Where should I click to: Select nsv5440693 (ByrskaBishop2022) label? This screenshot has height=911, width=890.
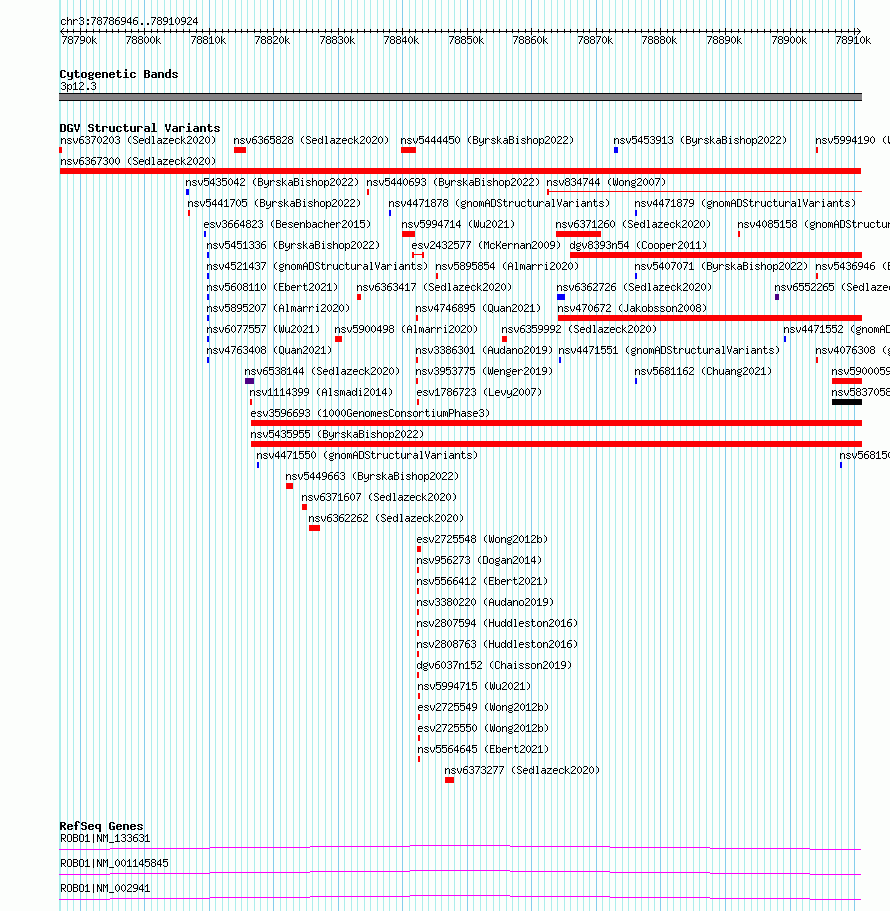click(x=453, y=182)
